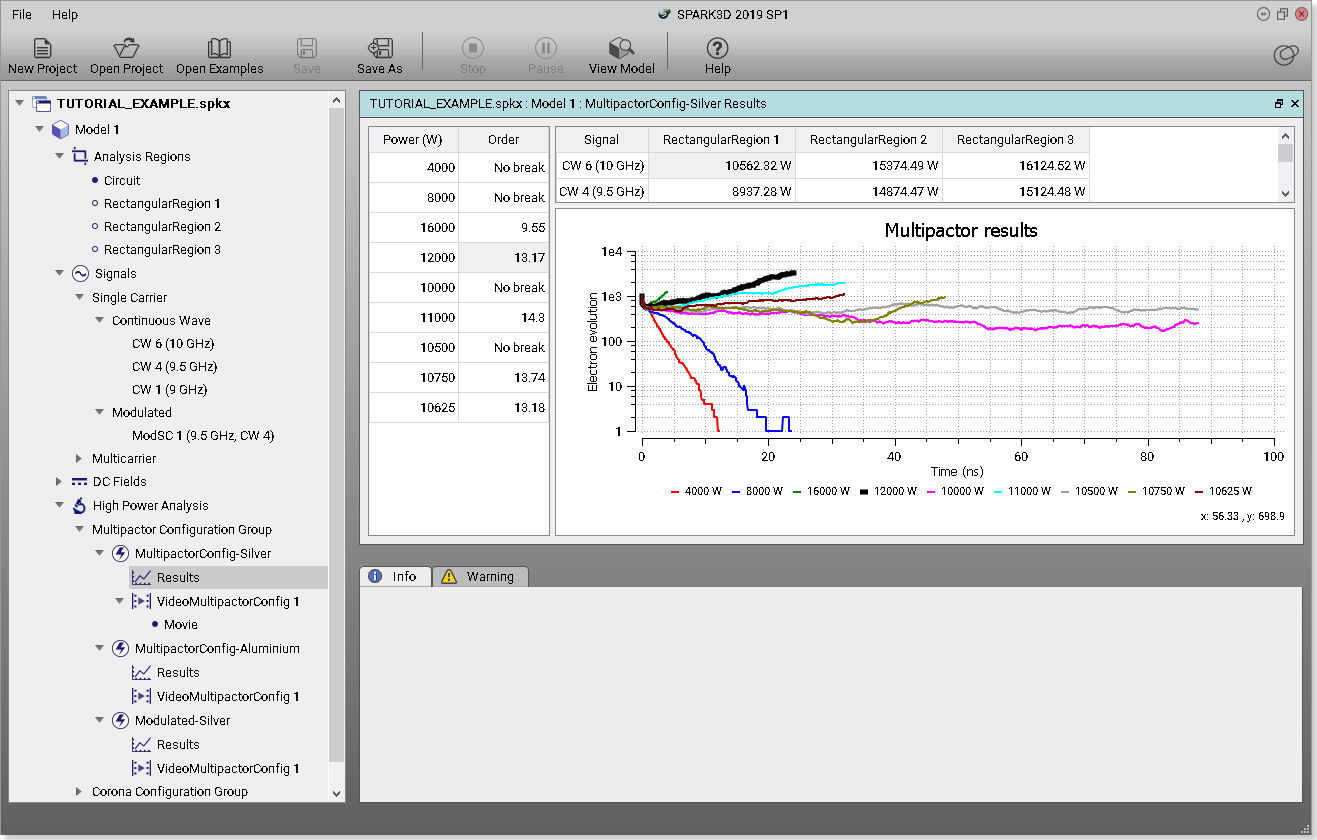
Task: Expand the Corona Configuration Group node
Action: [x=79, y=791]
